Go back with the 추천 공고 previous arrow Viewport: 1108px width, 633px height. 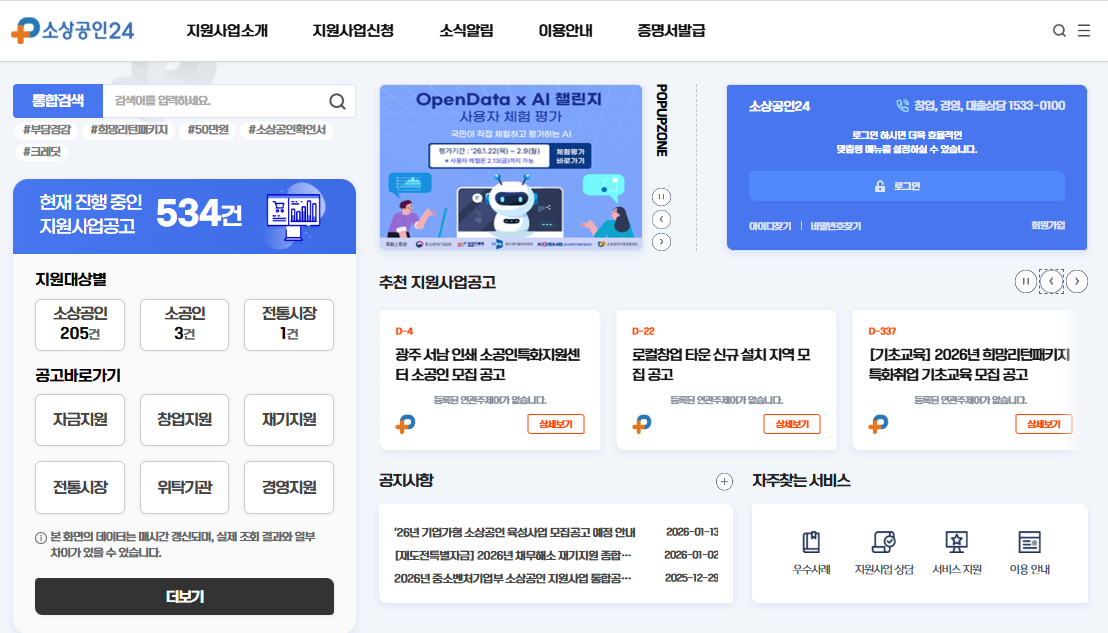pos(1051,281)
